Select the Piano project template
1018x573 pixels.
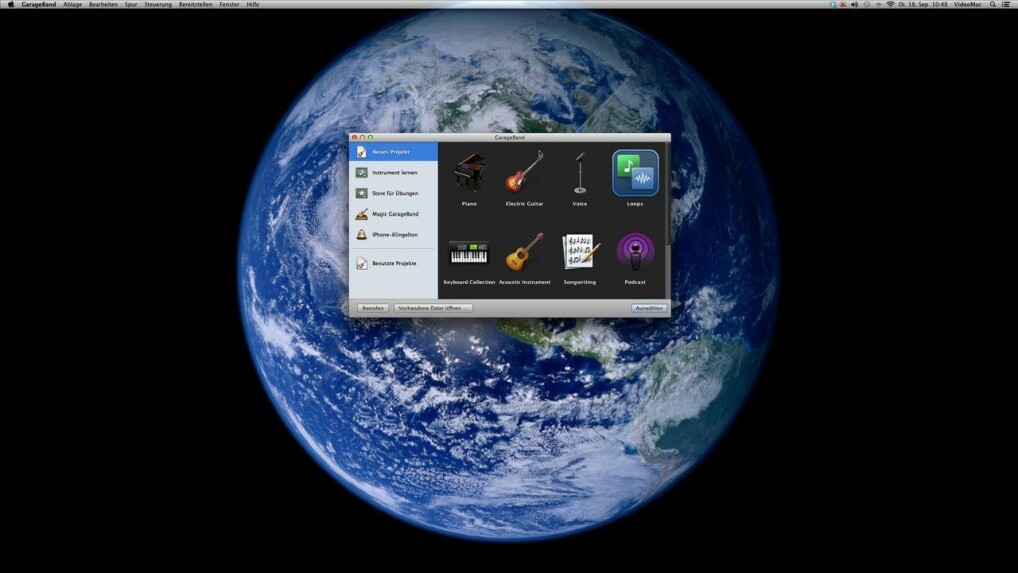tap(469, 174)
